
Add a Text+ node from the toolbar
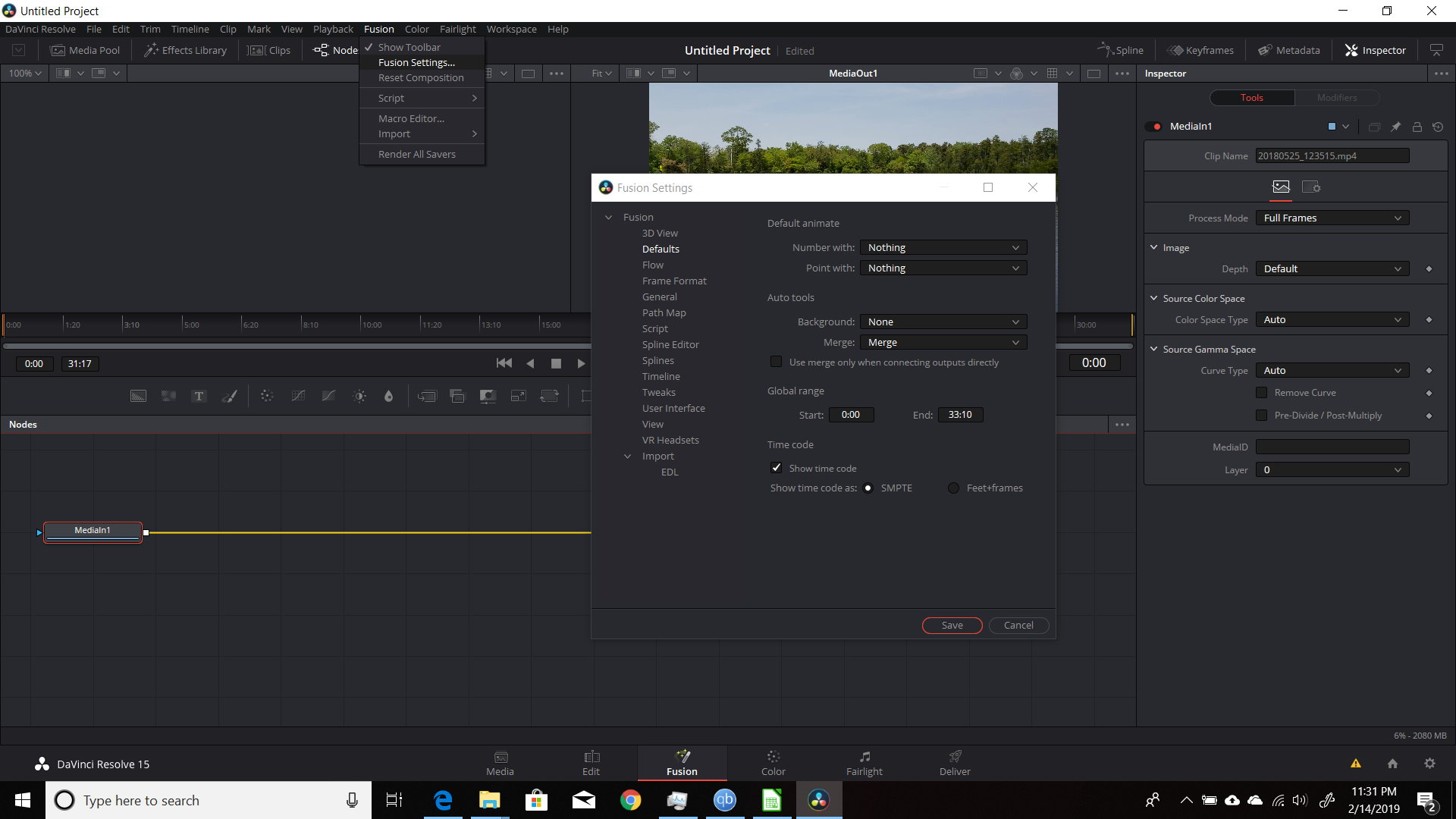199,396
